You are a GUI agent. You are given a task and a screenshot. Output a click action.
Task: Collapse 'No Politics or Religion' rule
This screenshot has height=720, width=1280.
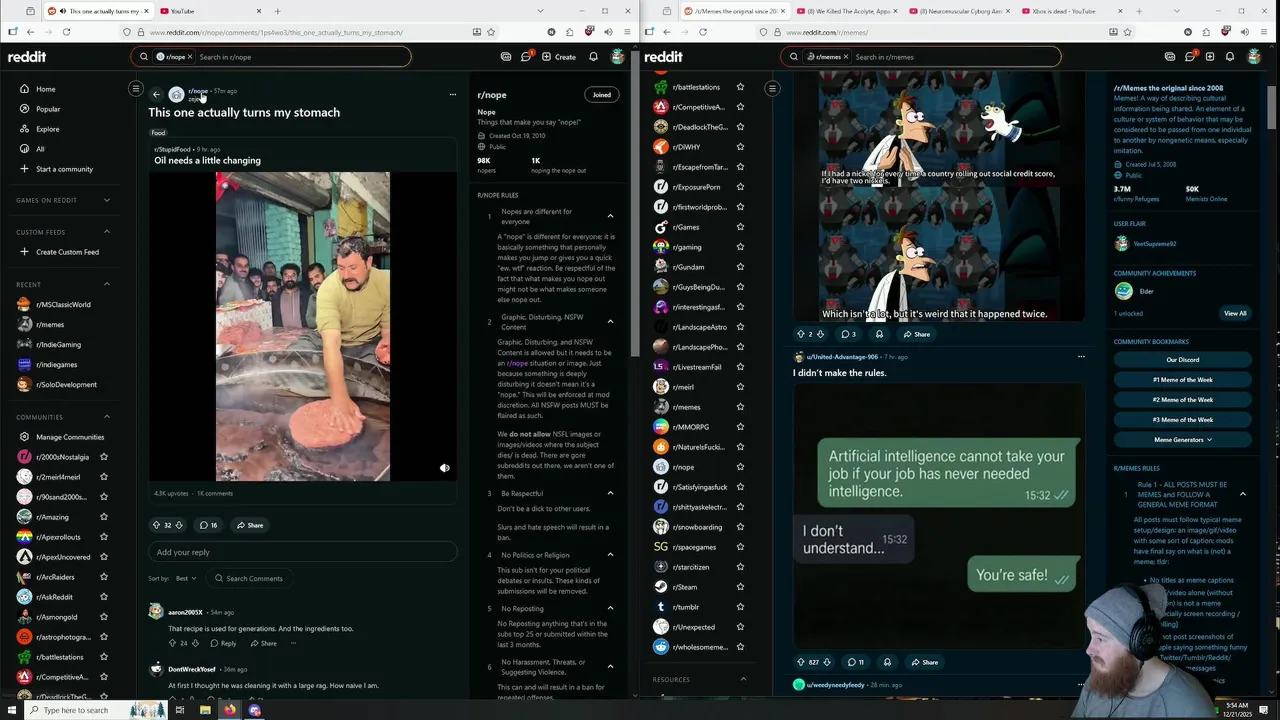(610, 555)
